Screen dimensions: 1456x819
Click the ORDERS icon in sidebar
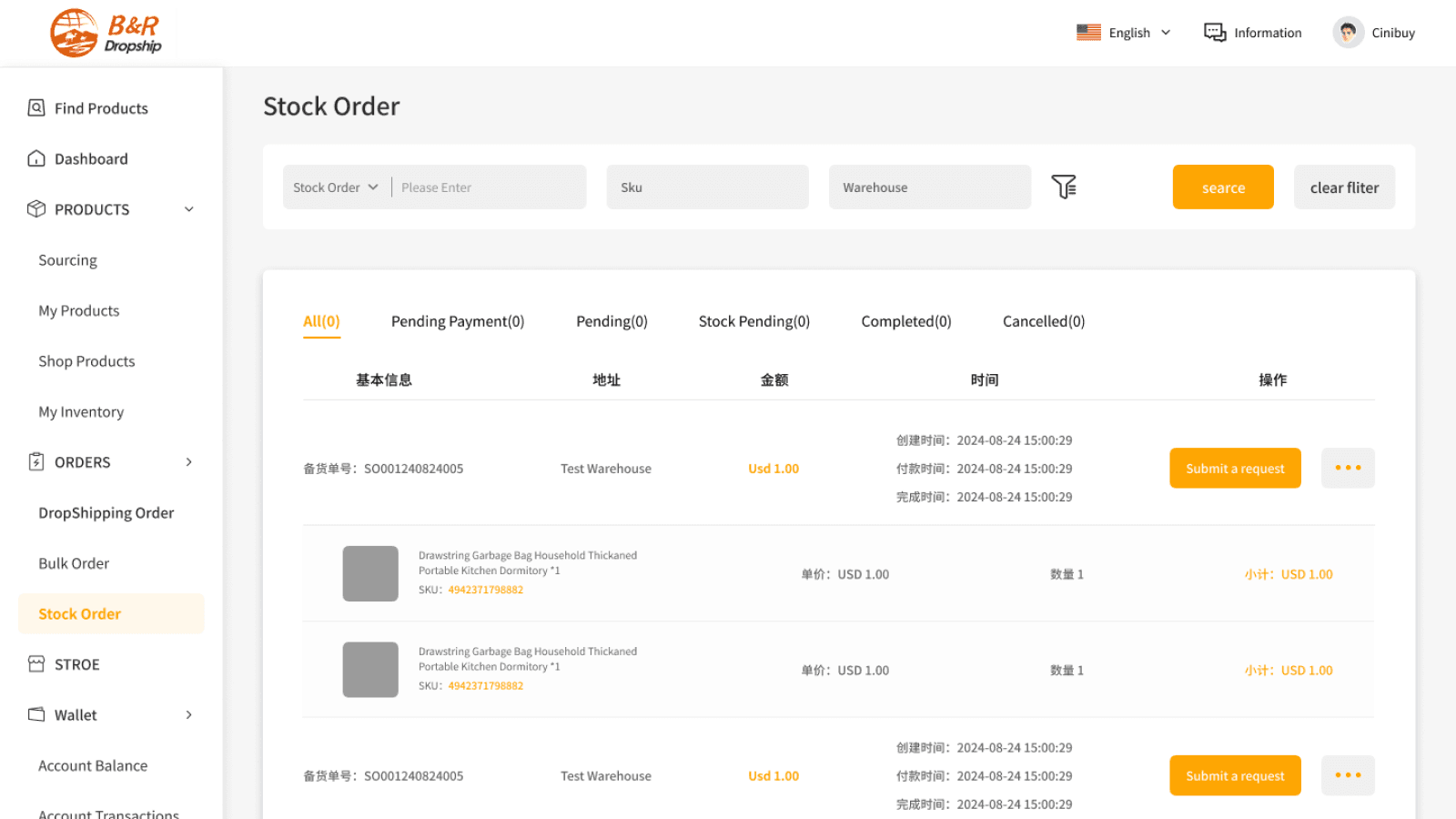(35, 461)
